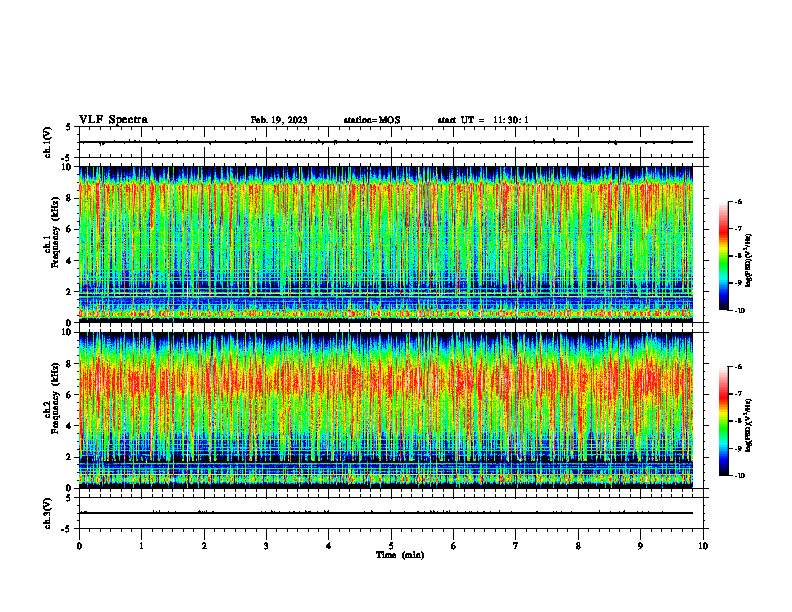792x612 pixels.
Task: Click the "4" tick on the time axis
Action: coord(329,546)
